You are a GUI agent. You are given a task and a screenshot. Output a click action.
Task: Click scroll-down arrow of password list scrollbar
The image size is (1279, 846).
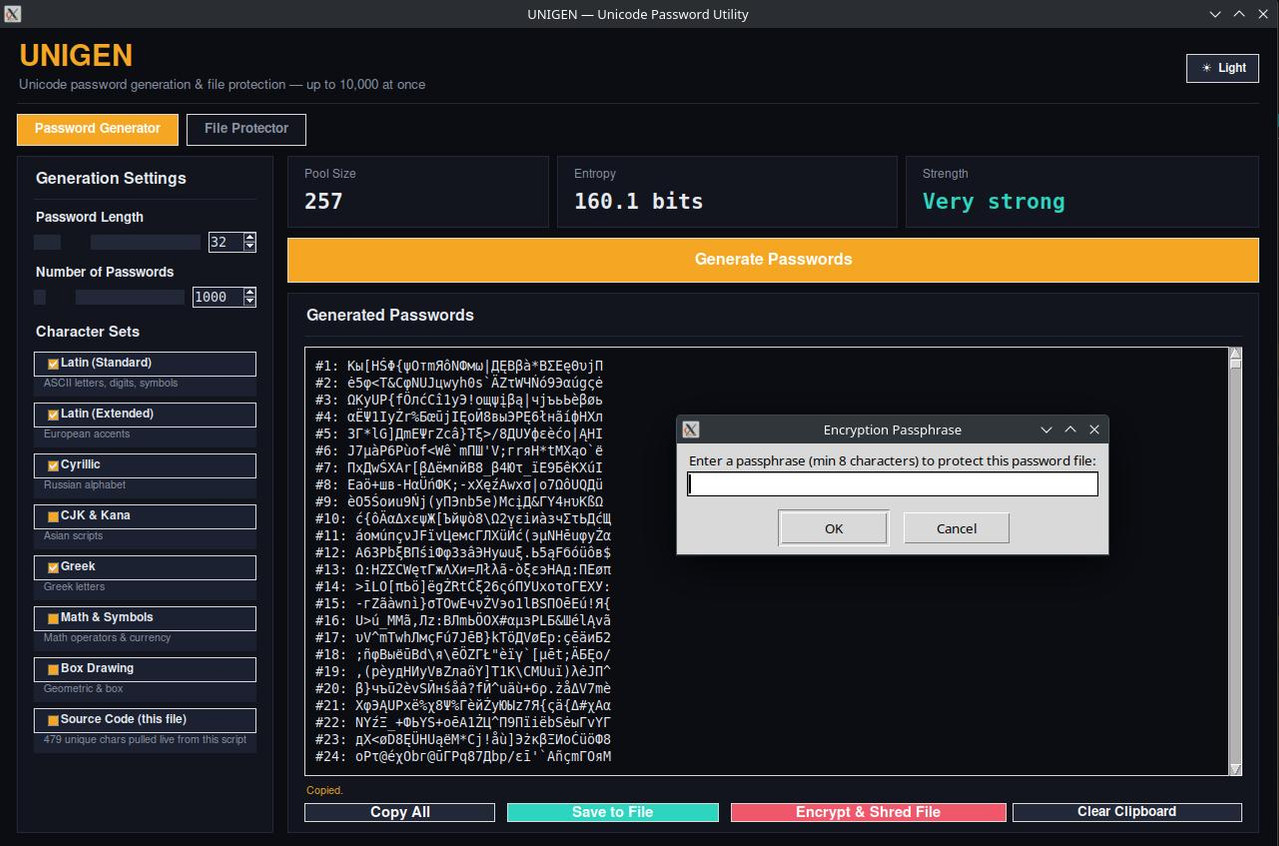1235,769
